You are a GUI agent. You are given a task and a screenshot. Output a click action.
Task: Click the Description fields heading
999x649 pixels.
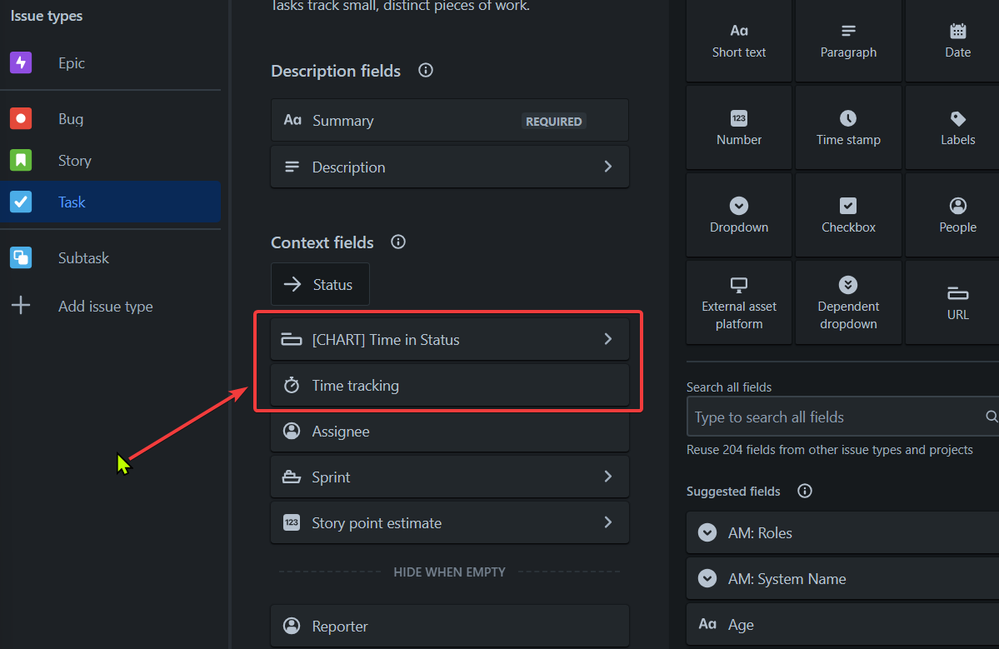(x=336, y=71)
